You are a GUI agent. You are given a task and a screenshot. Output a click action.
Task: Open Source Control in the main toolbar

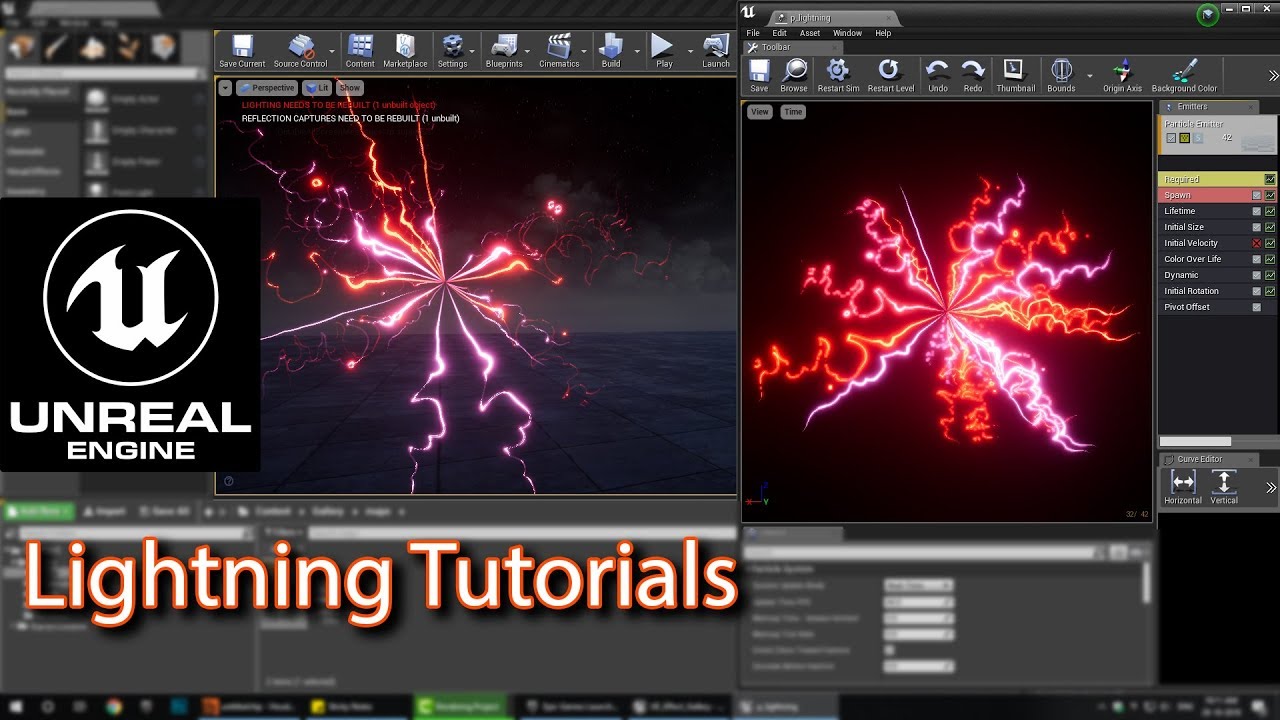click(300, 51)
